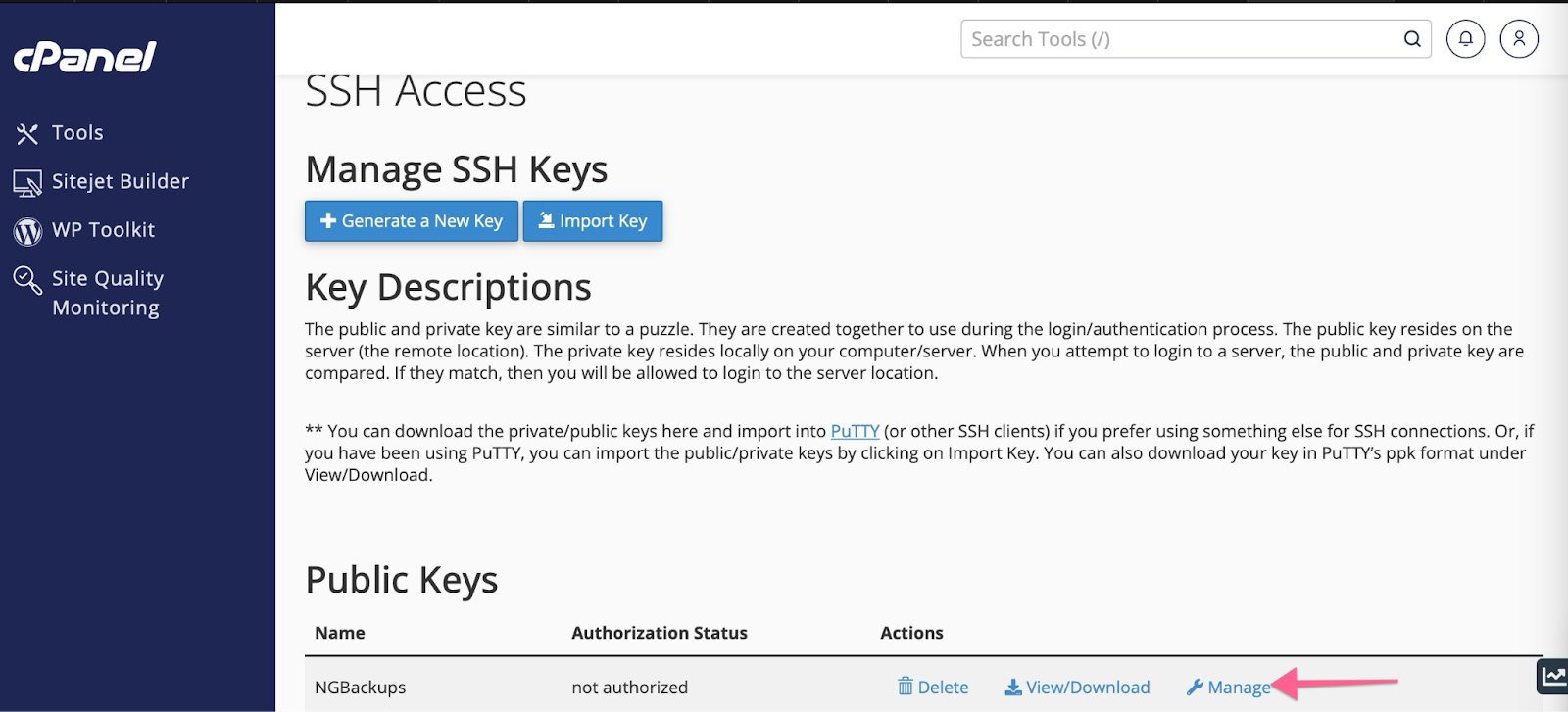This screenshot has height=712, width=1568.
Task: Click the Site Quality Monitoring magnifier icon
Action: (27, 280)
